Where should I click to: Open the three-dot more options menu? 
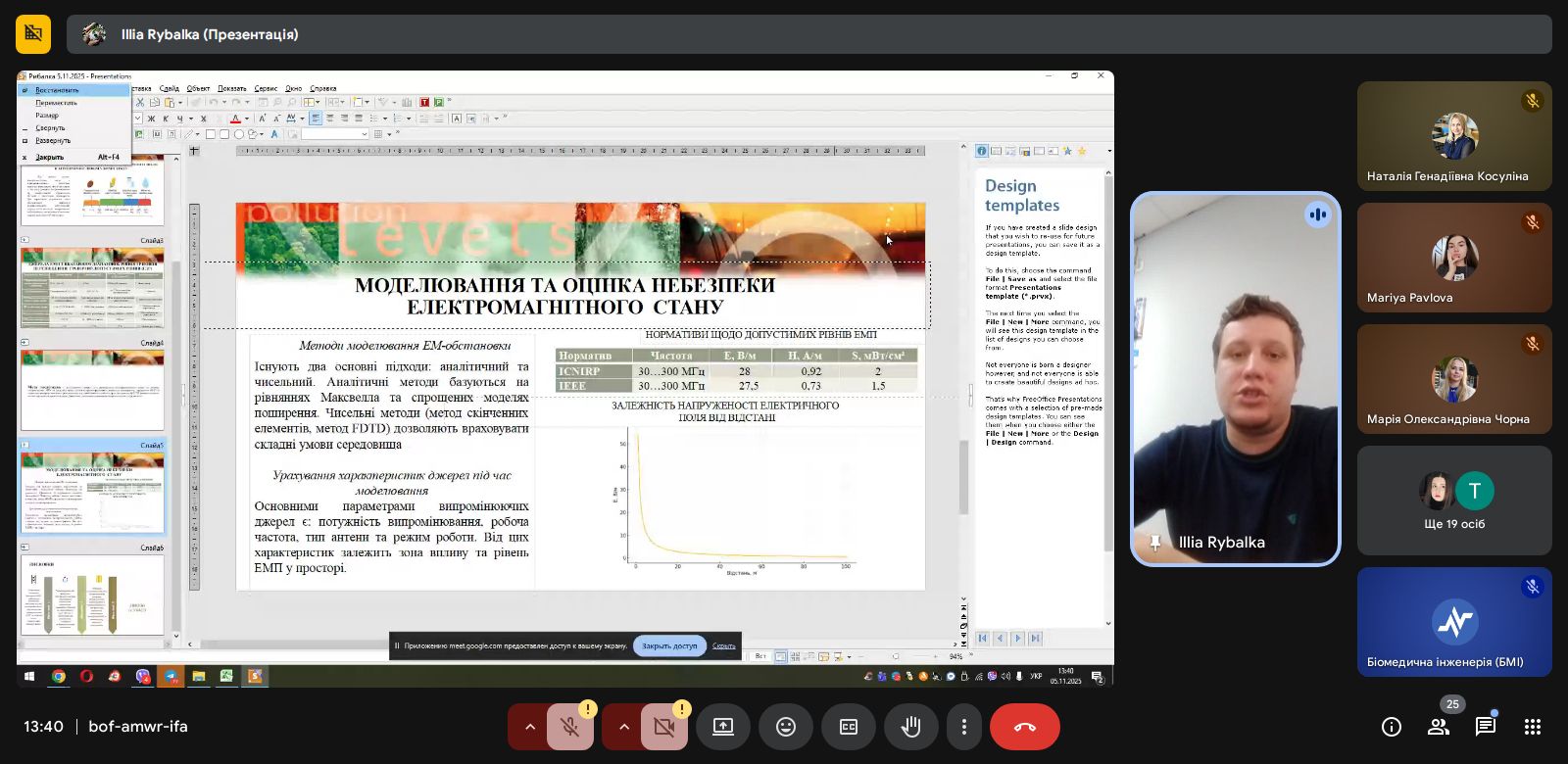pyautogui.click(x=964, y=727)
